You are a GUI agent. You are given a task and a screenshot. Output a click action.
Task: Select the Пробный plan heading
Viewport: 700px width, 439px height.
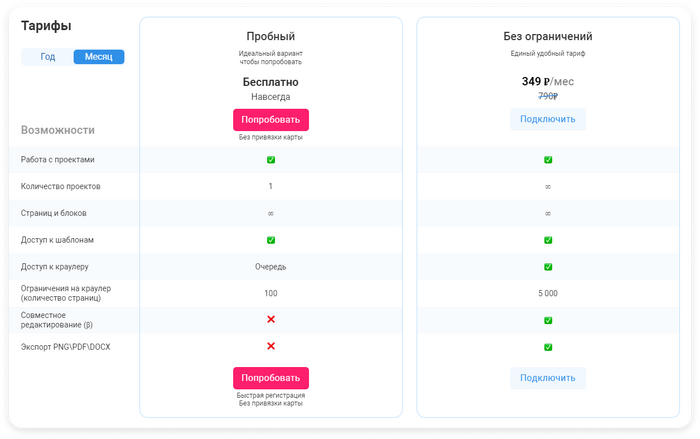pos(271,36)
